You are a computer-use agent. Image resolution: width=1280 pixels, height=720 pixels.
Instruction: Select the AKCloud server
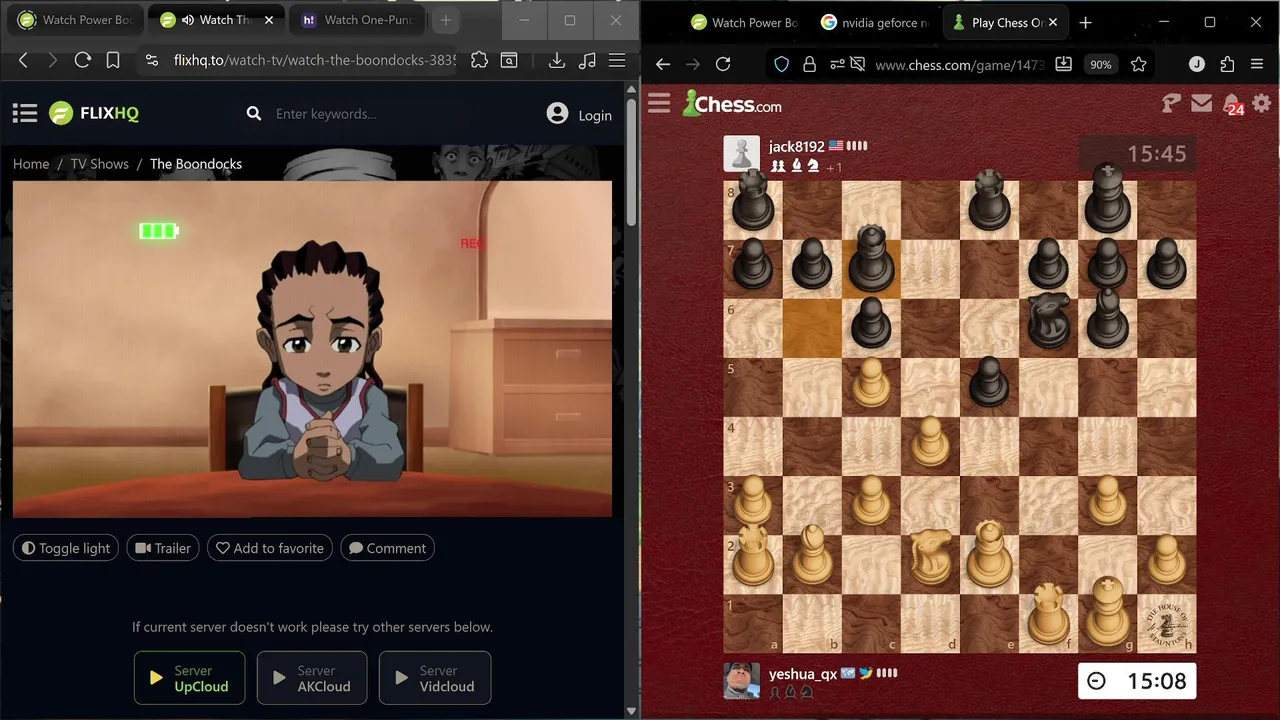pyautogui.click(x=312, y=678)
